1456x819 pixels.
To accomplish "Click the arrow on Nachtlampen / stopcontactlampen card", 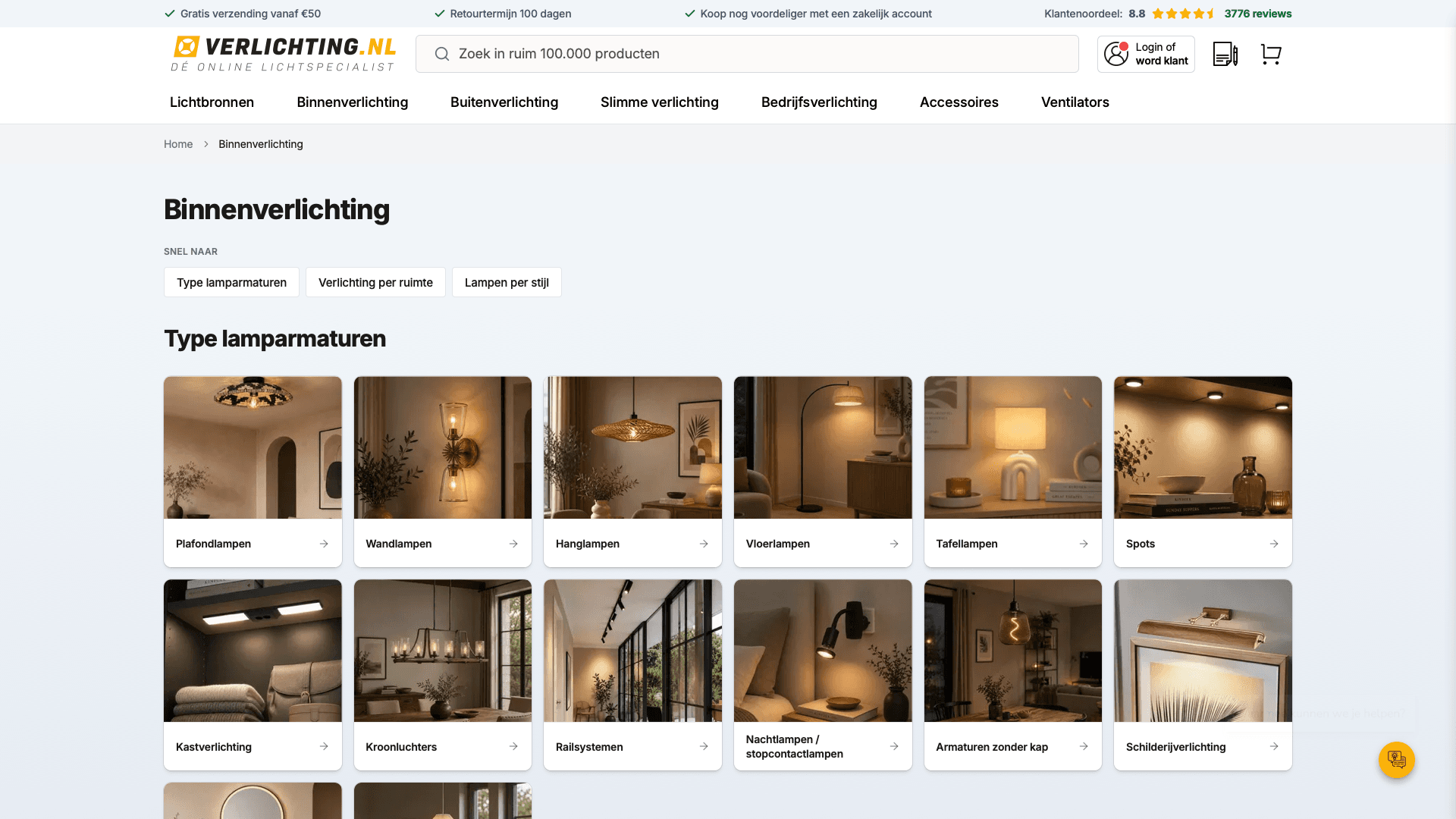I will (x=894, y=746).
